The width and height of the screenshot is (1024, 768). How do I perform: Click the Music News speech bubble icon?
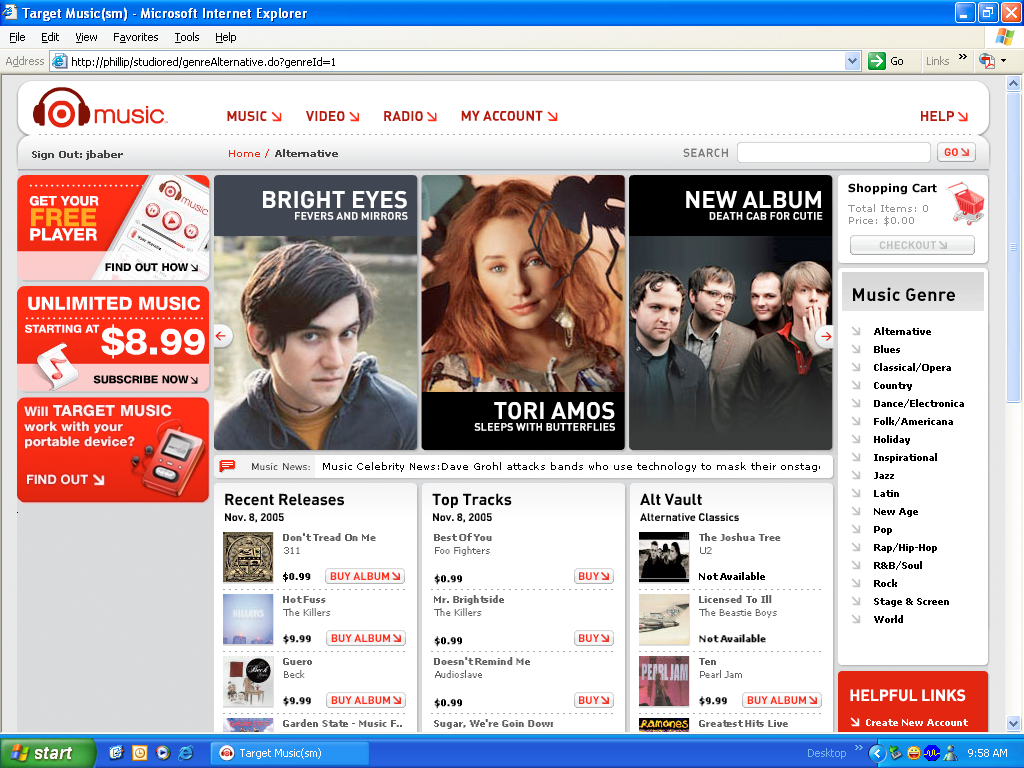point(227,466)
